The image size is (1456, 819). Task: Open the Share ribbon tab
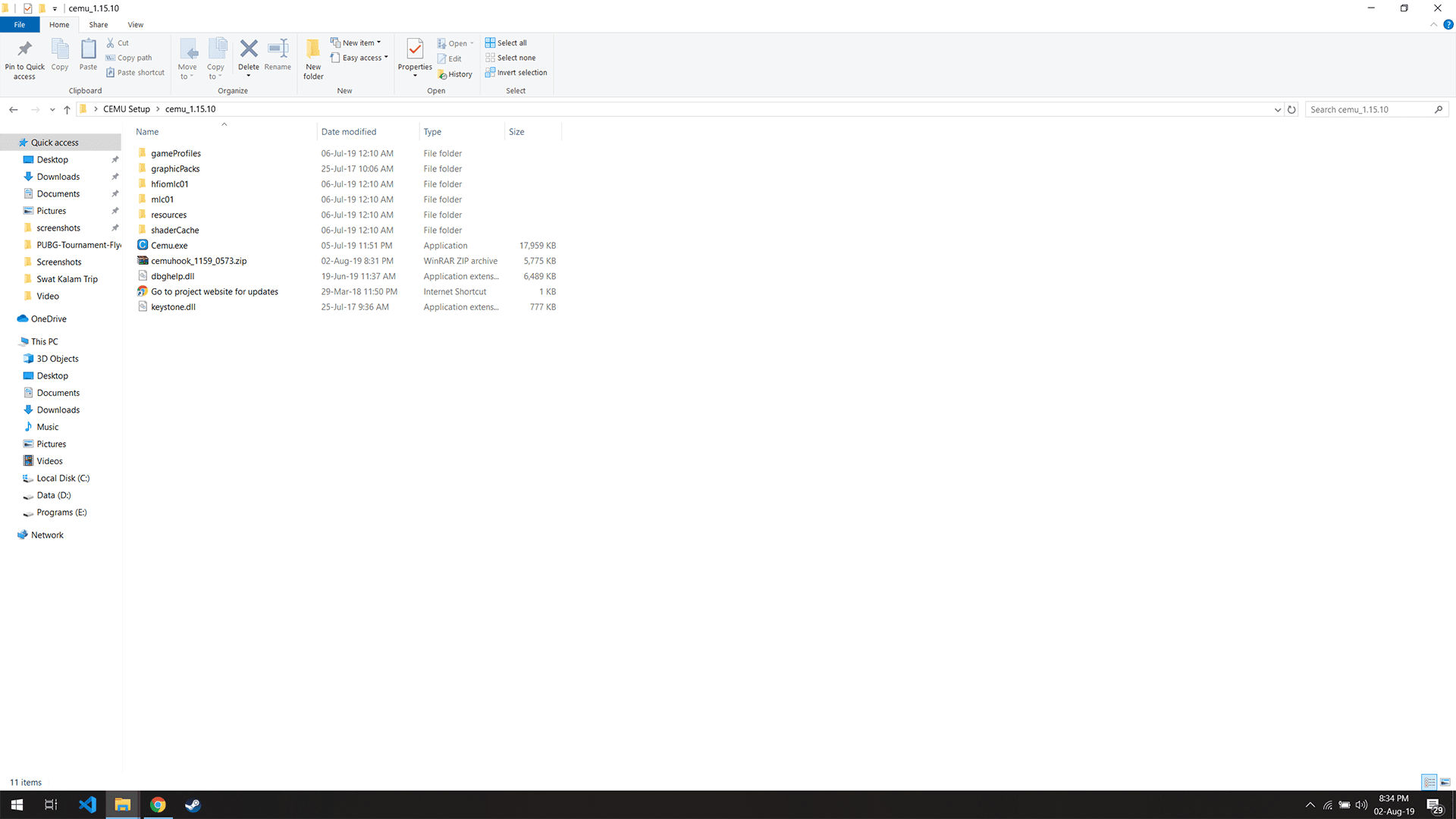pos(99,25)
